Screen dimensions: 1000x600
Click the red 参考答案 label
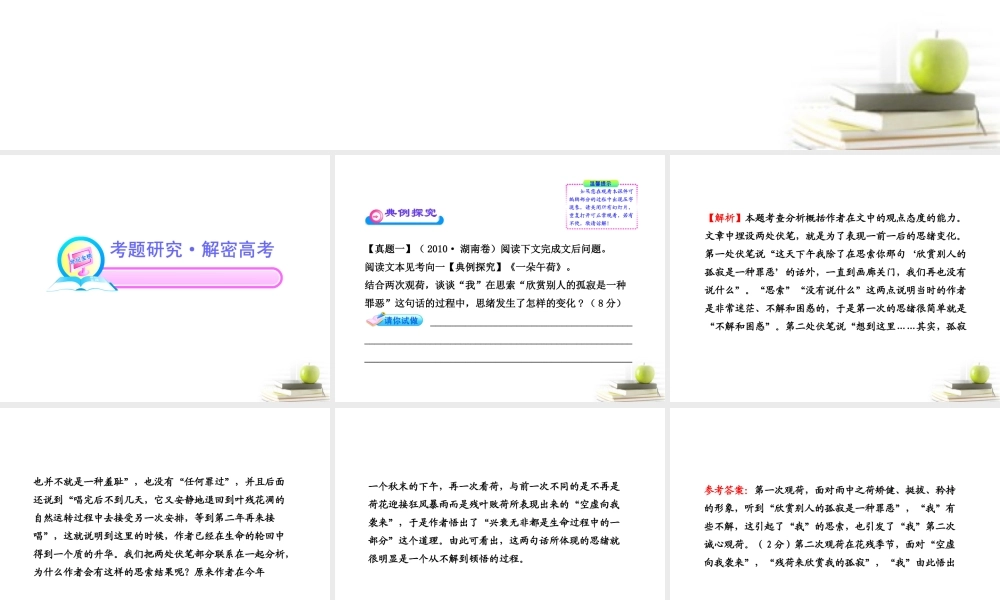pos(726,490)
